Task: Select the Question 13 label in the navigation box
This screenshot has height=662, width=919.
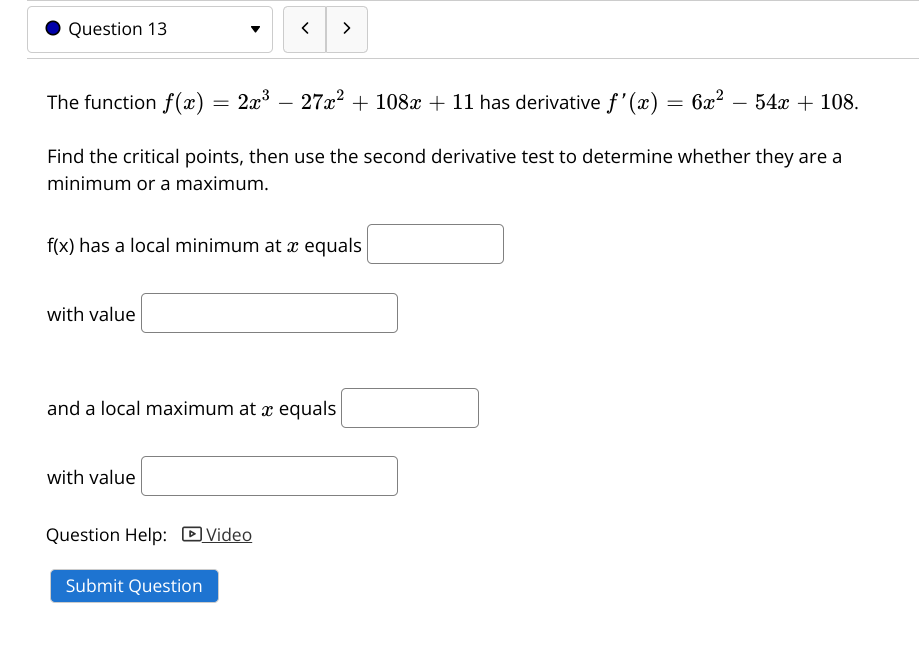Action: 118,29
